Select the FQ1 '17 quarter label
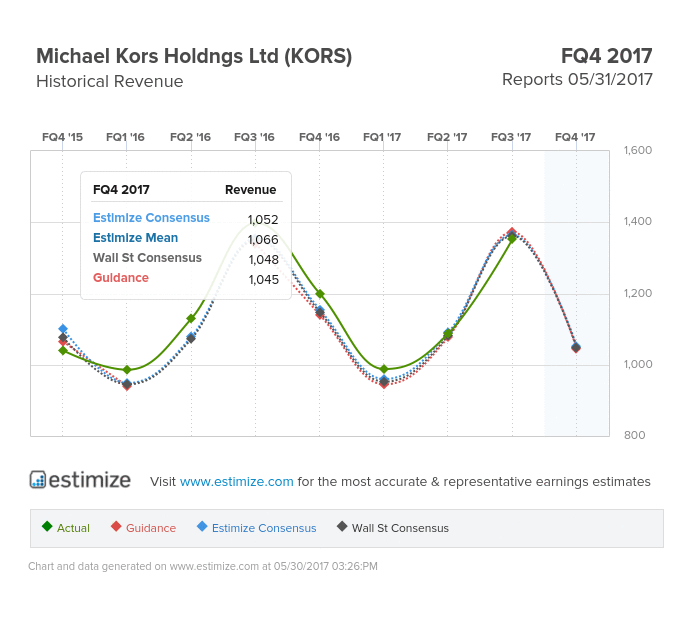This screenshot has width=685, height=620. pos(382,137)
